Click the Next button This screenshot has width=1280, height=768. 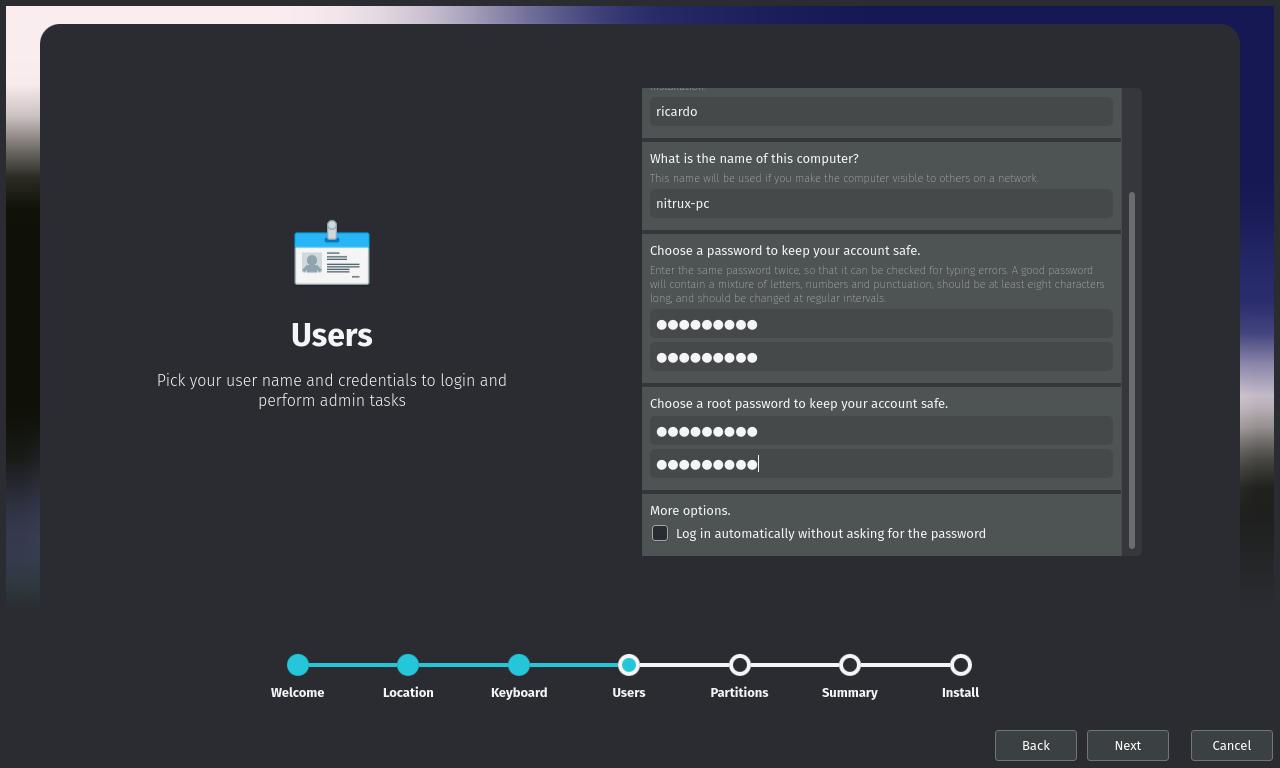[1128, 745]
